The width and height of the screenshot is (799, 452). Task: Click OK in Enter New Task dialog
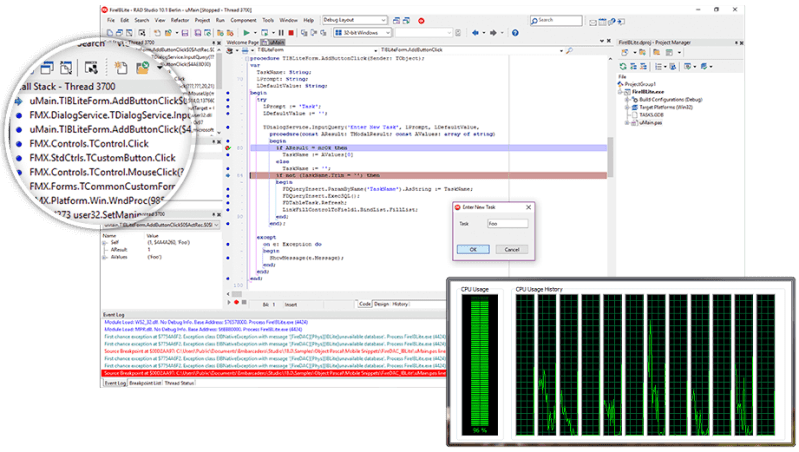click(473, 250)
